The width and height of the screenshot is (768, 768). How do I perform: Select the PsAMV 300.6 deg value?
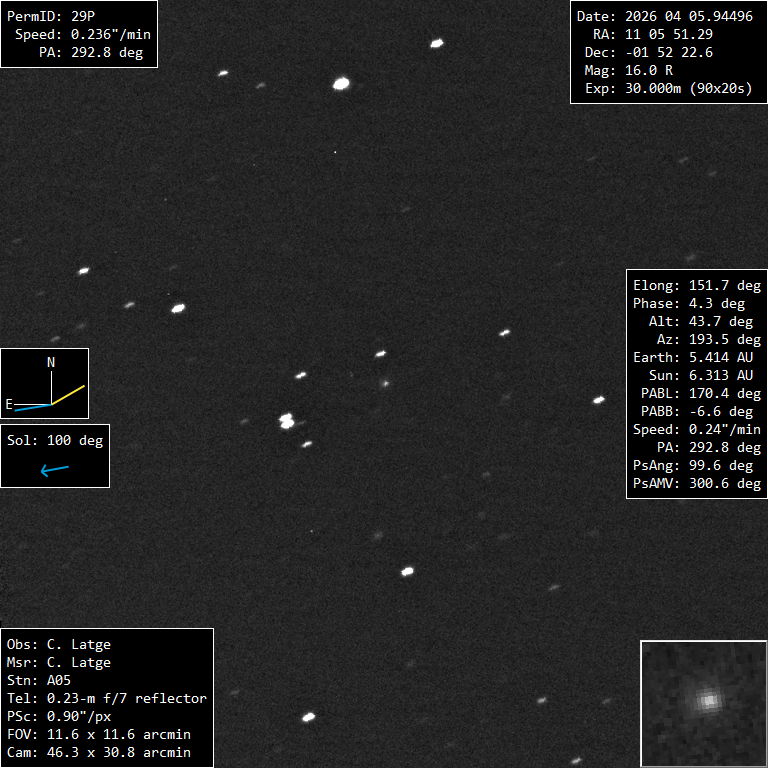click(696, 483)
